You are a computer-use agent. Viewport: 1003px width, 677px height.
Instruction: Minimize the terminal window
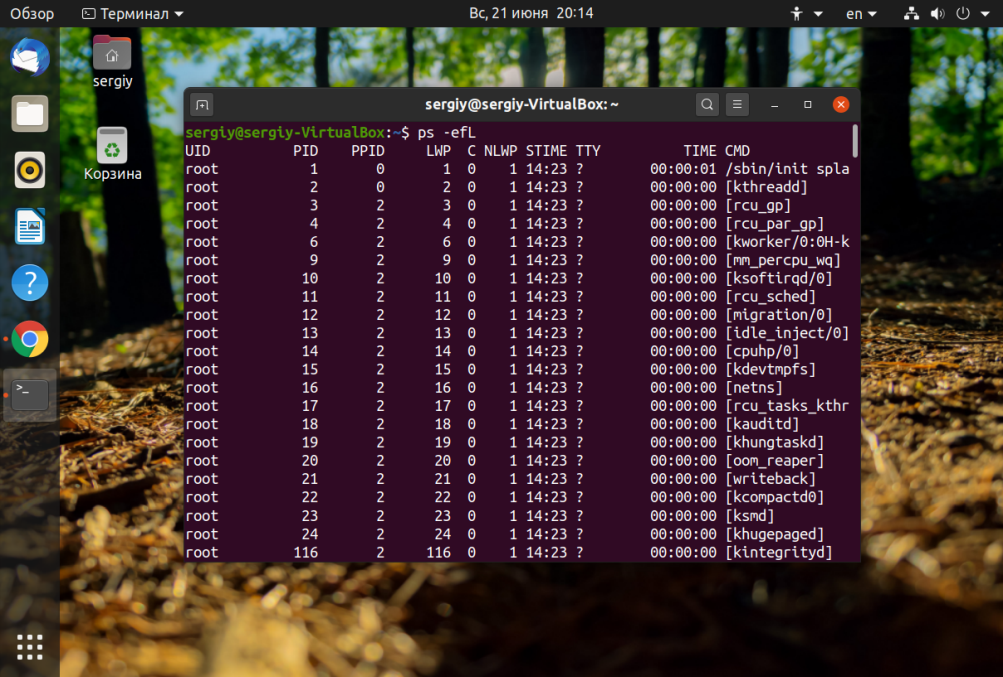(775, 104)
